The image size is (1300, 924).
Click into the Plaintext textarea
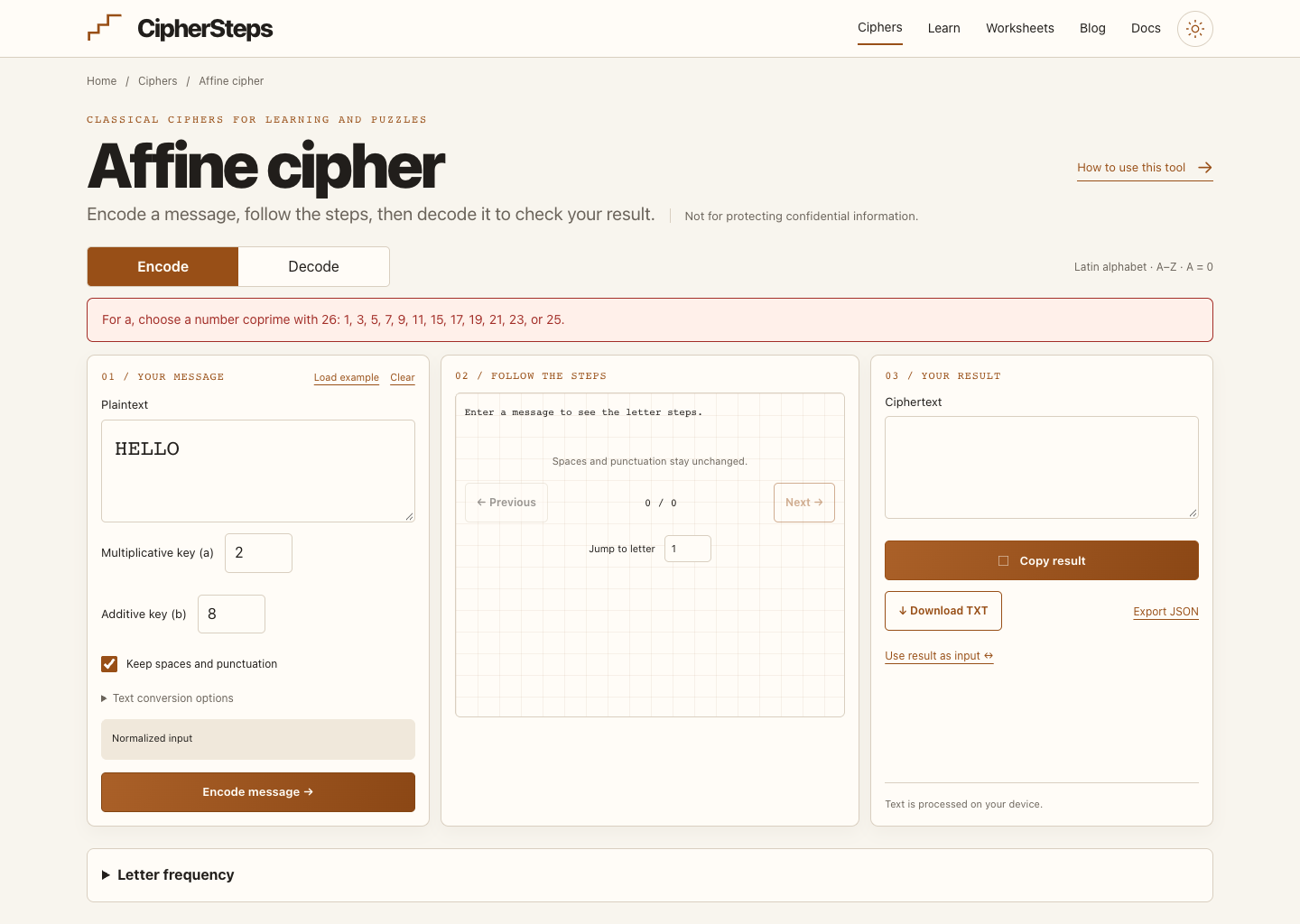pos(258,471)
